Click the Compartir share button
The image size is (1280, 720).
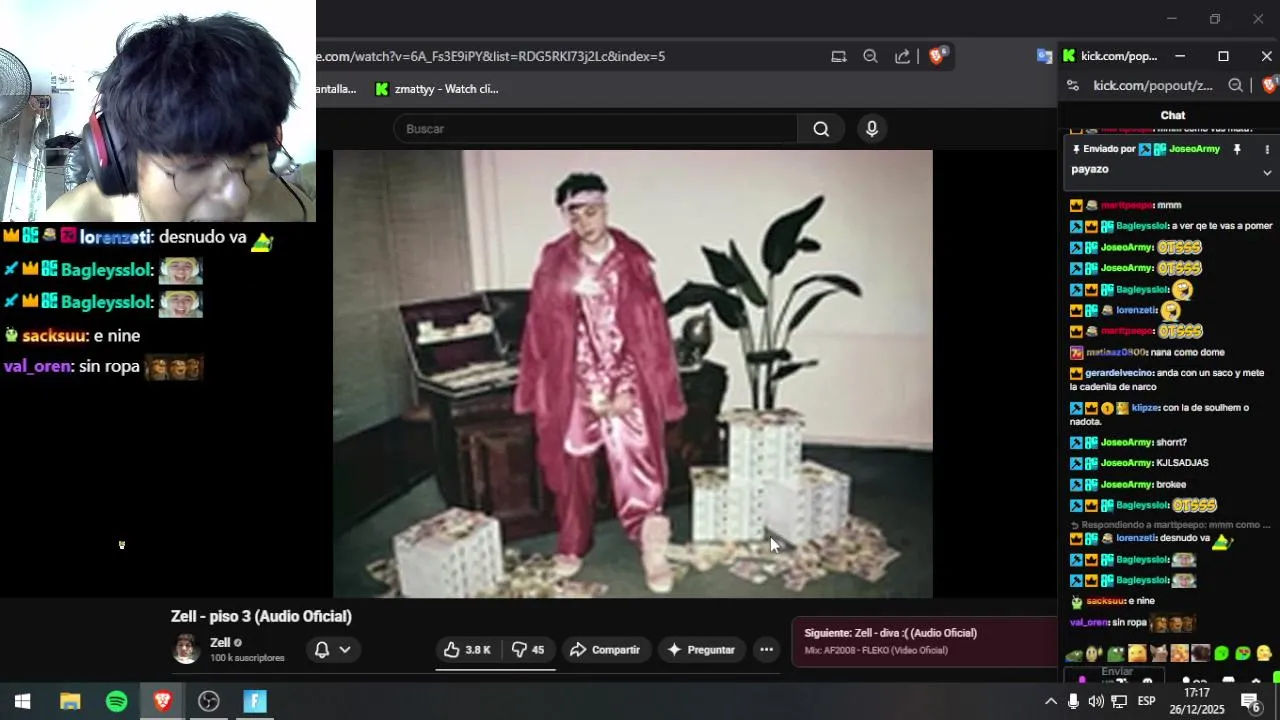tap(605, 650)
